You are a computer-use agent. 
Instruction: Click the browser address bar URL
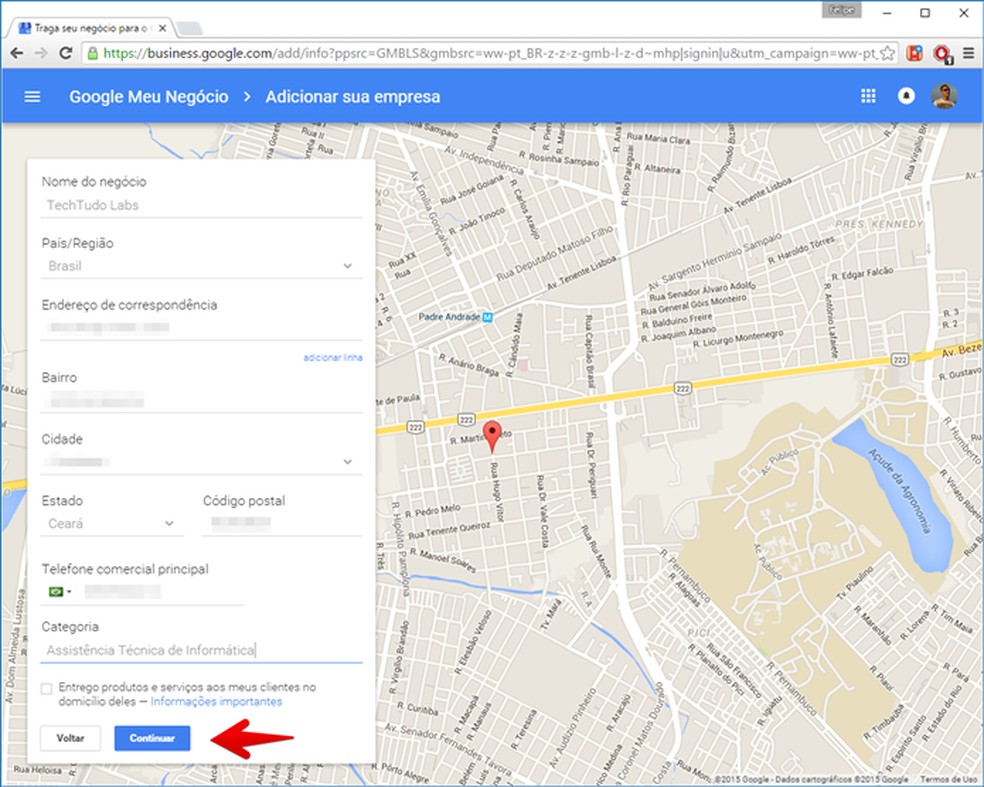(489, 53)
